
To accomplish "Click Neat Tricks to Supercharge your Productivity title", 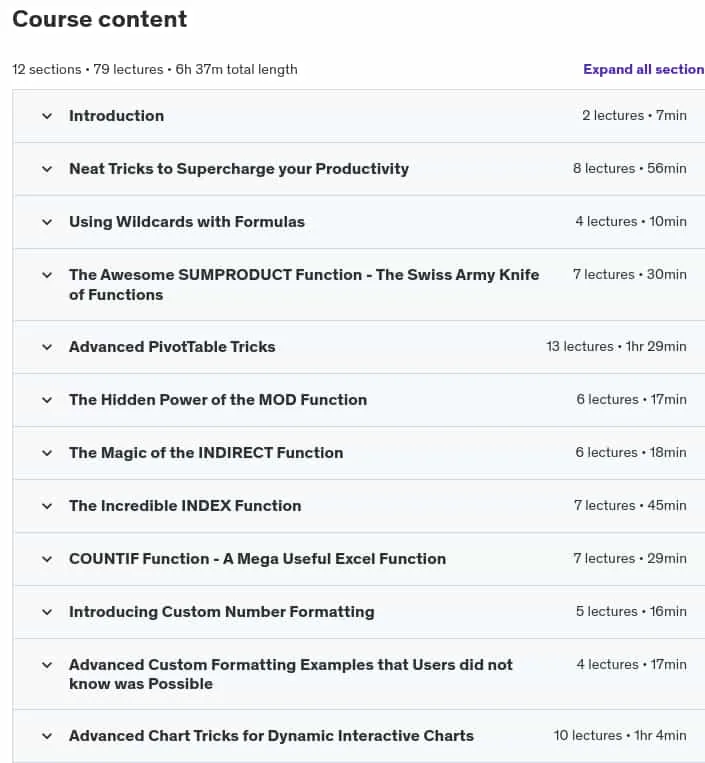I will 239,169.
